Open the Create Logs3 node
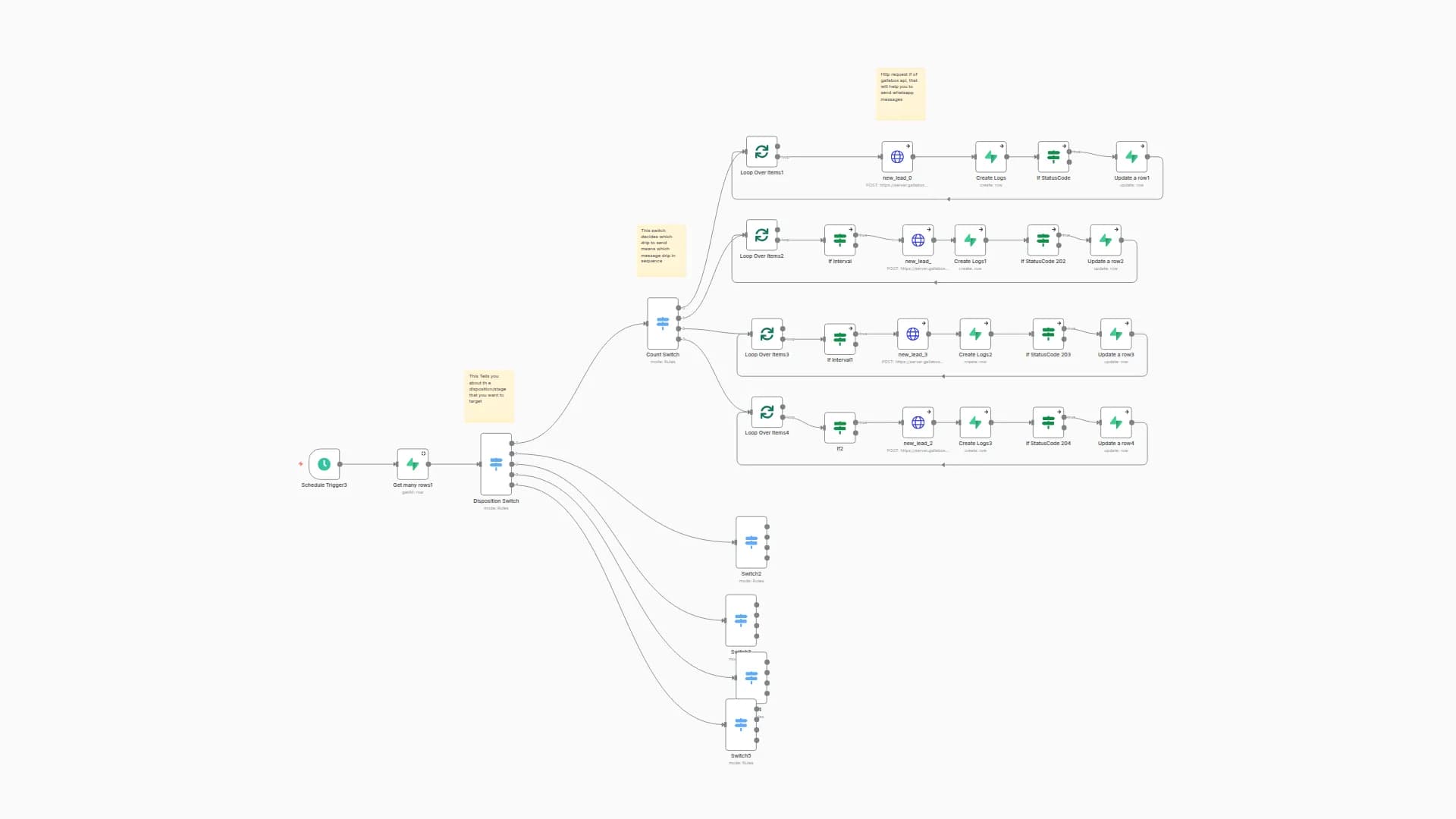1456x819 pixels. [975, 422]
